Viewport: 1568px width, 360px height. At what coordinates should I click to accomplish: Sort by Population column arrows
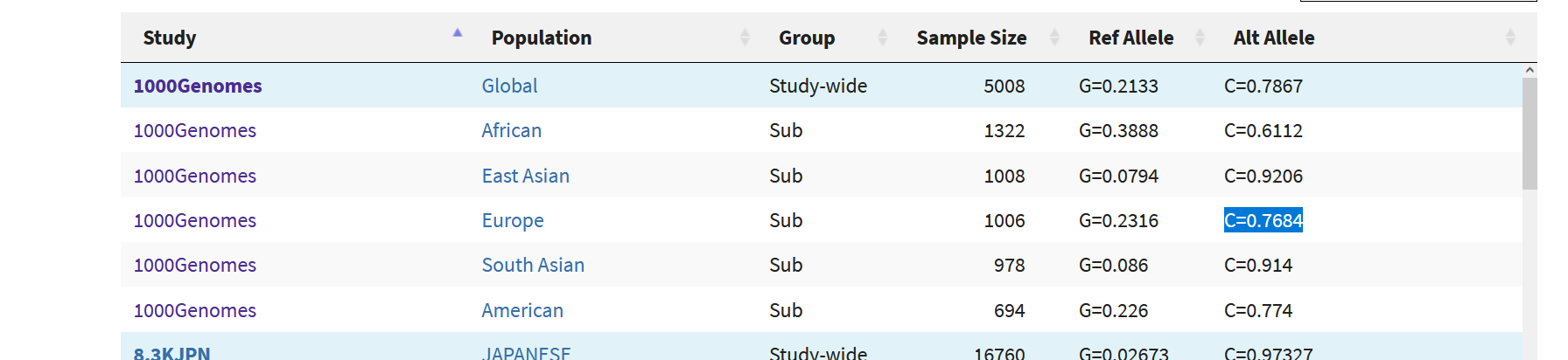coord(745,37)
